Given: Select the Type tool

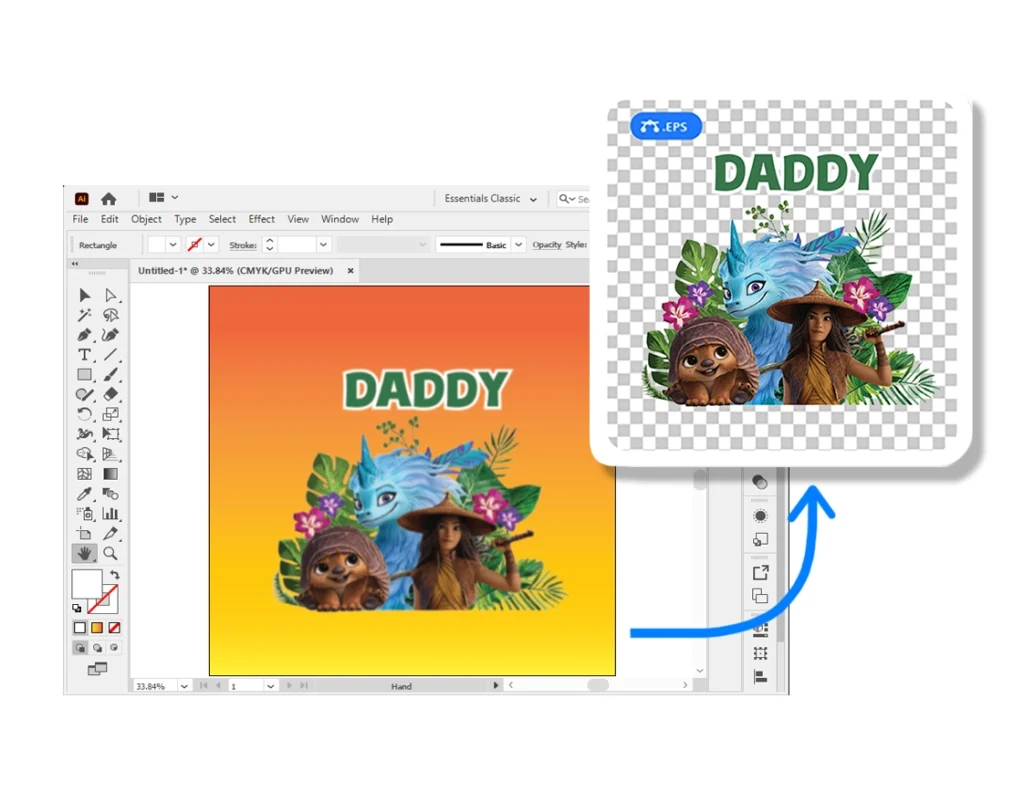Looking at the screenshot, I should click(x=85, y=355).
